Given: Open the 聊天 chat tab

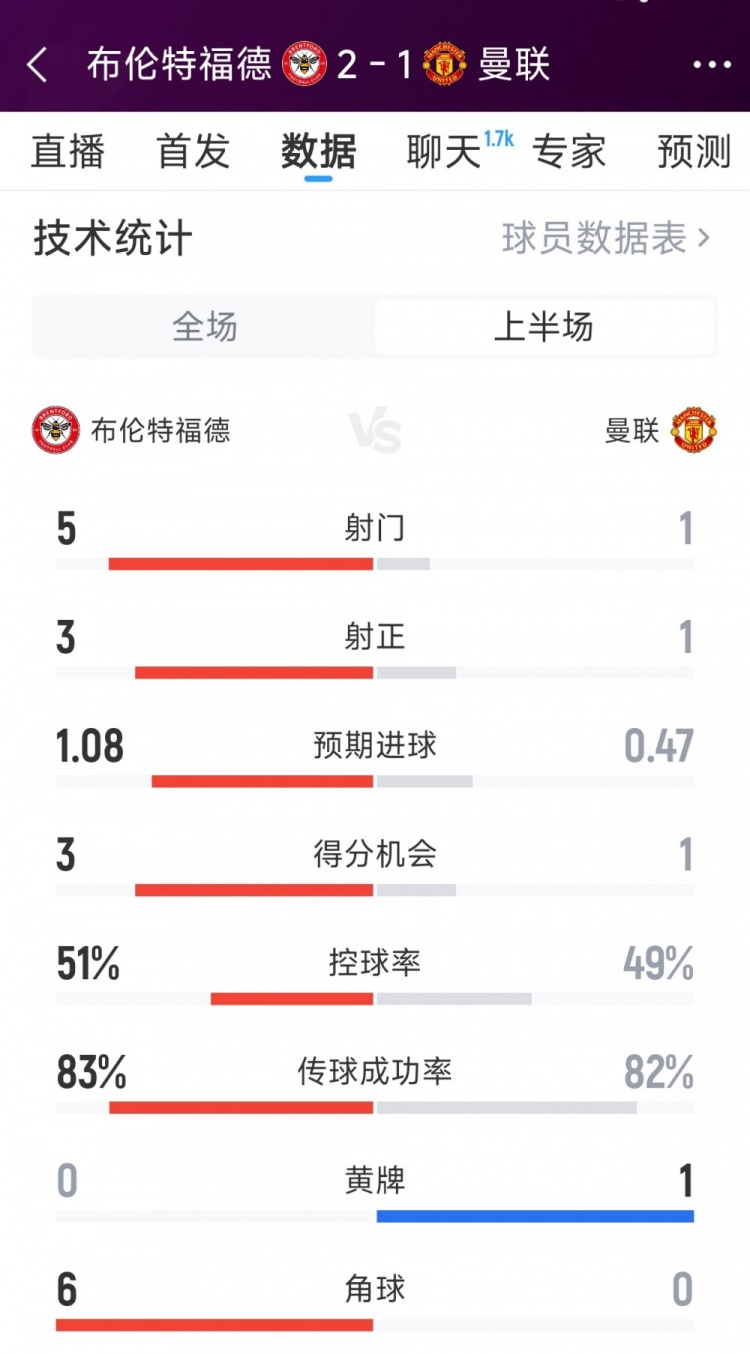Looking at the screenshot, I should (445, 152).
